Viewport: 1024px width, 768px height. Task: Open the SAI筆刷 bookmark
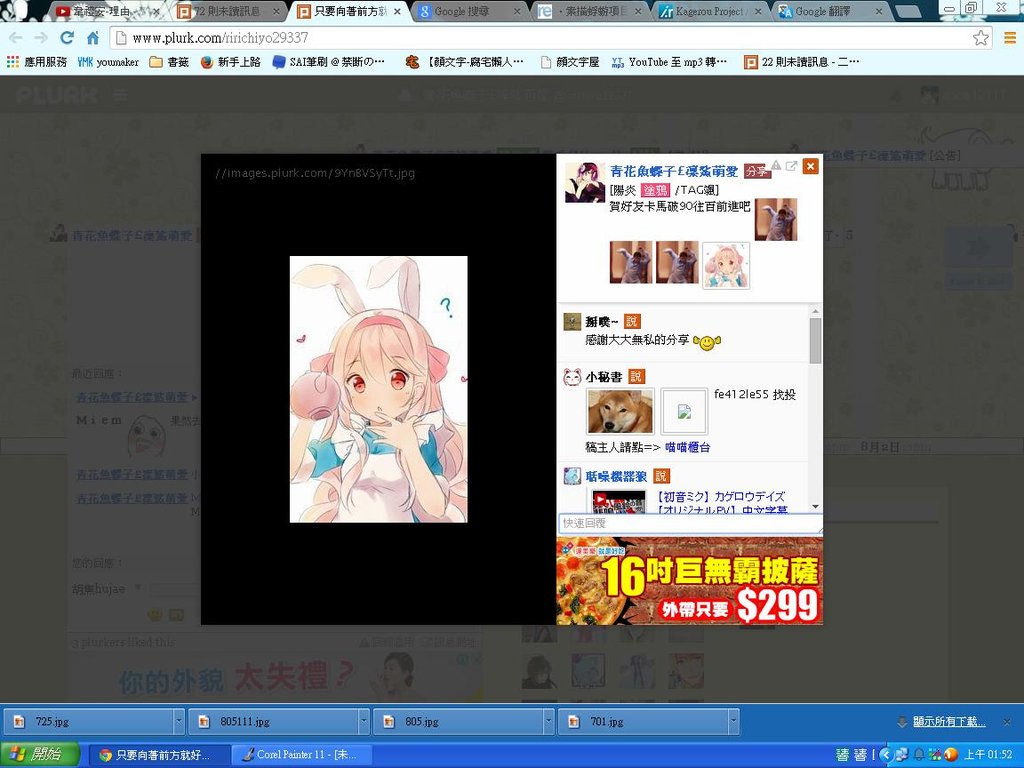click(328, 62)
